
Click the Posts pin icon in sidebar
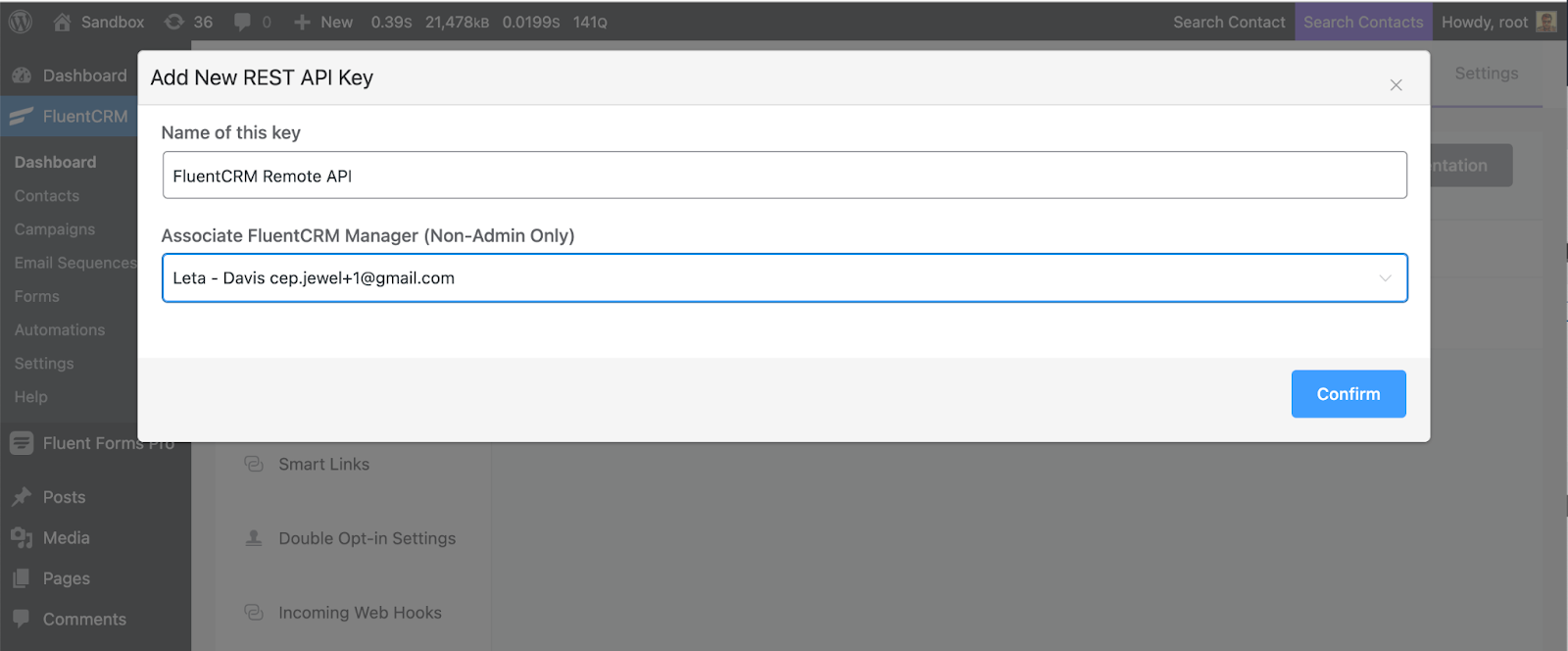(22, 497)
